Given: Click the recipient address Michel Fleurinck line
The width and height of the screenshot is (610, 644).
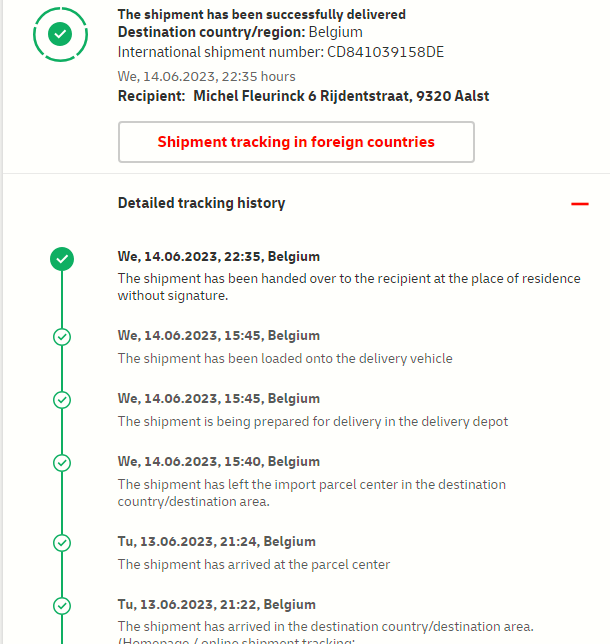Looking at the screenshot, I should click(x=340, y=96).
